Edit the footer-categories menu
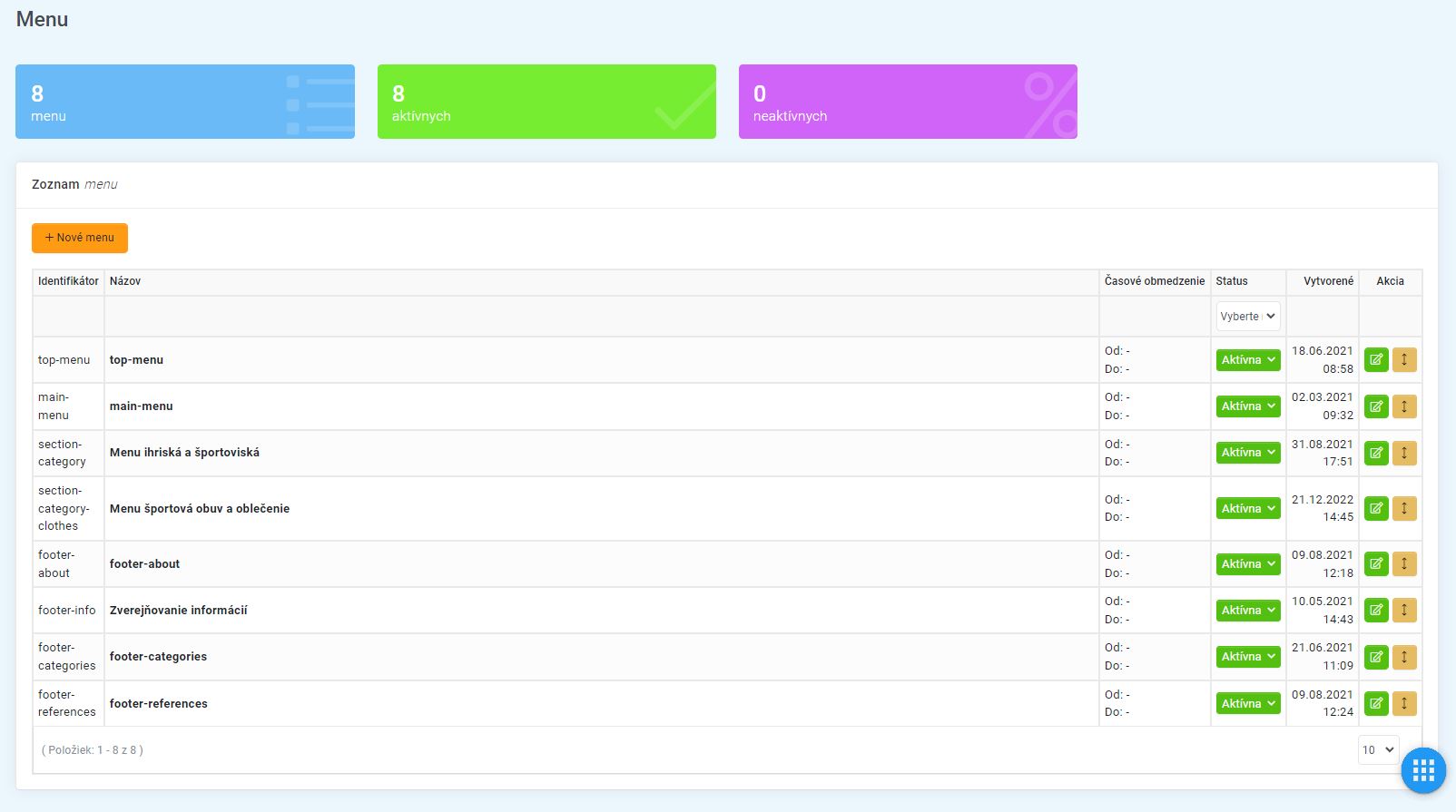Image resolution: width=1456 pixels, height=812 pixels. [x=1376, y=657]
